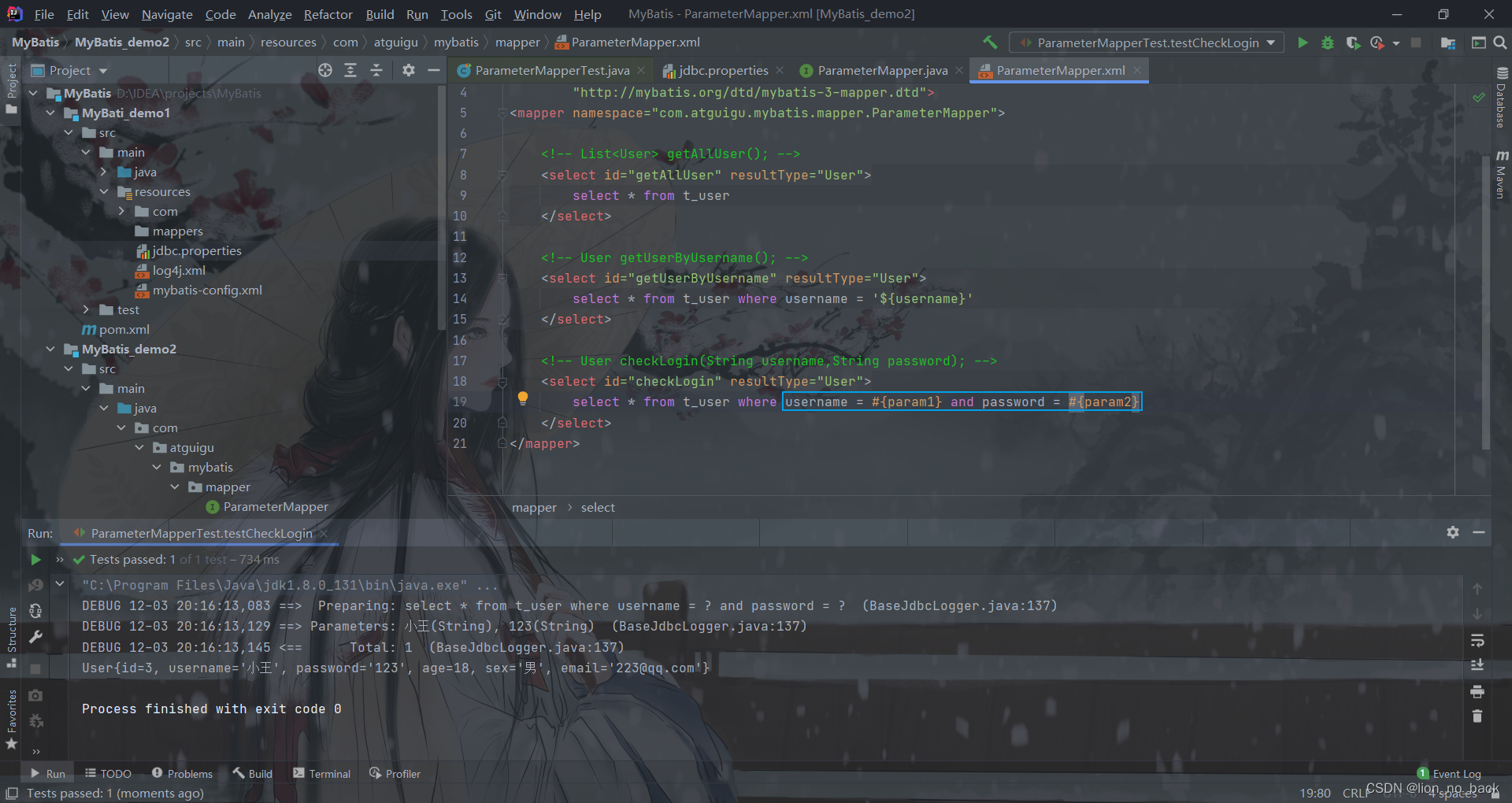Hide the Project panel with minus icon
Viewport: 1512px width, 803px height.
433,70
